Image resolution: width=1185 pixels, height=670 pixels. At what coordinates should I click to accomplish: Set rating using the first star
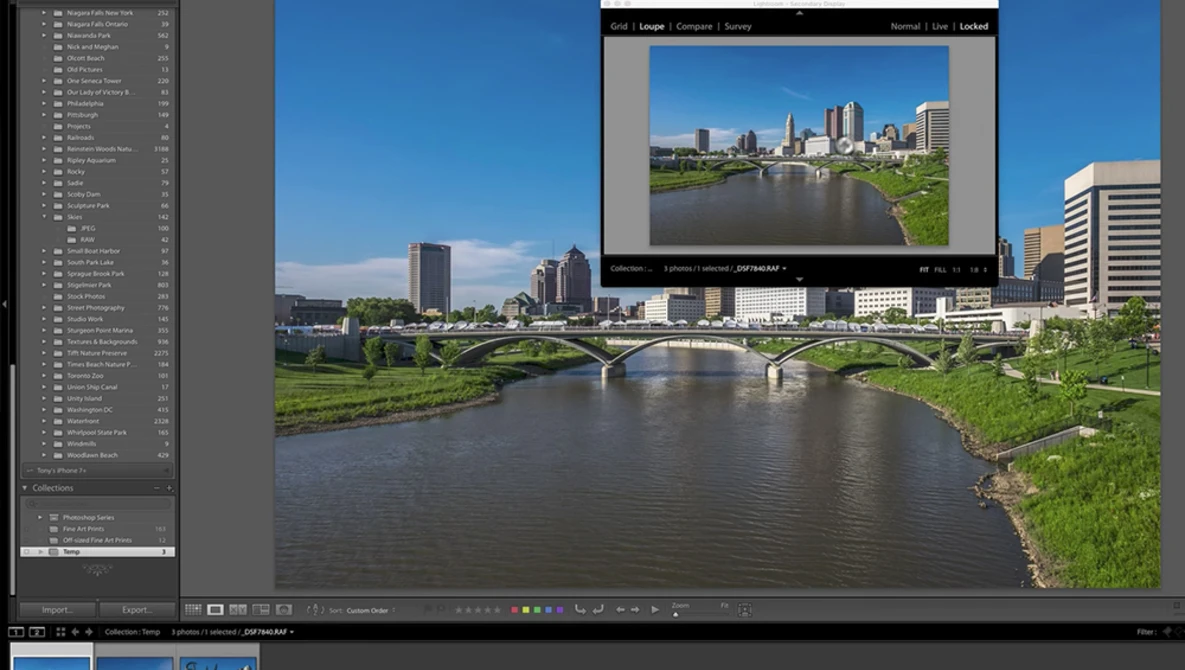[x=458, y=610]
